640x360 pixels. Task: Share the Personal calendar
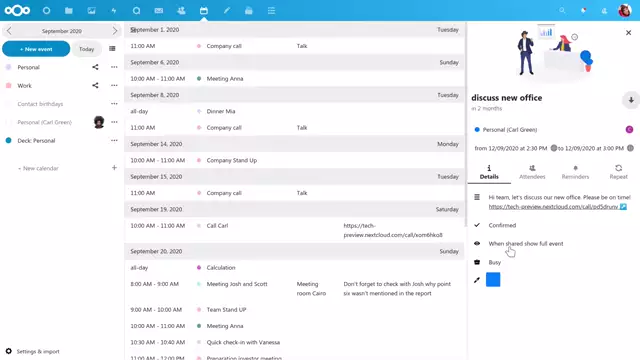[95, 67]
